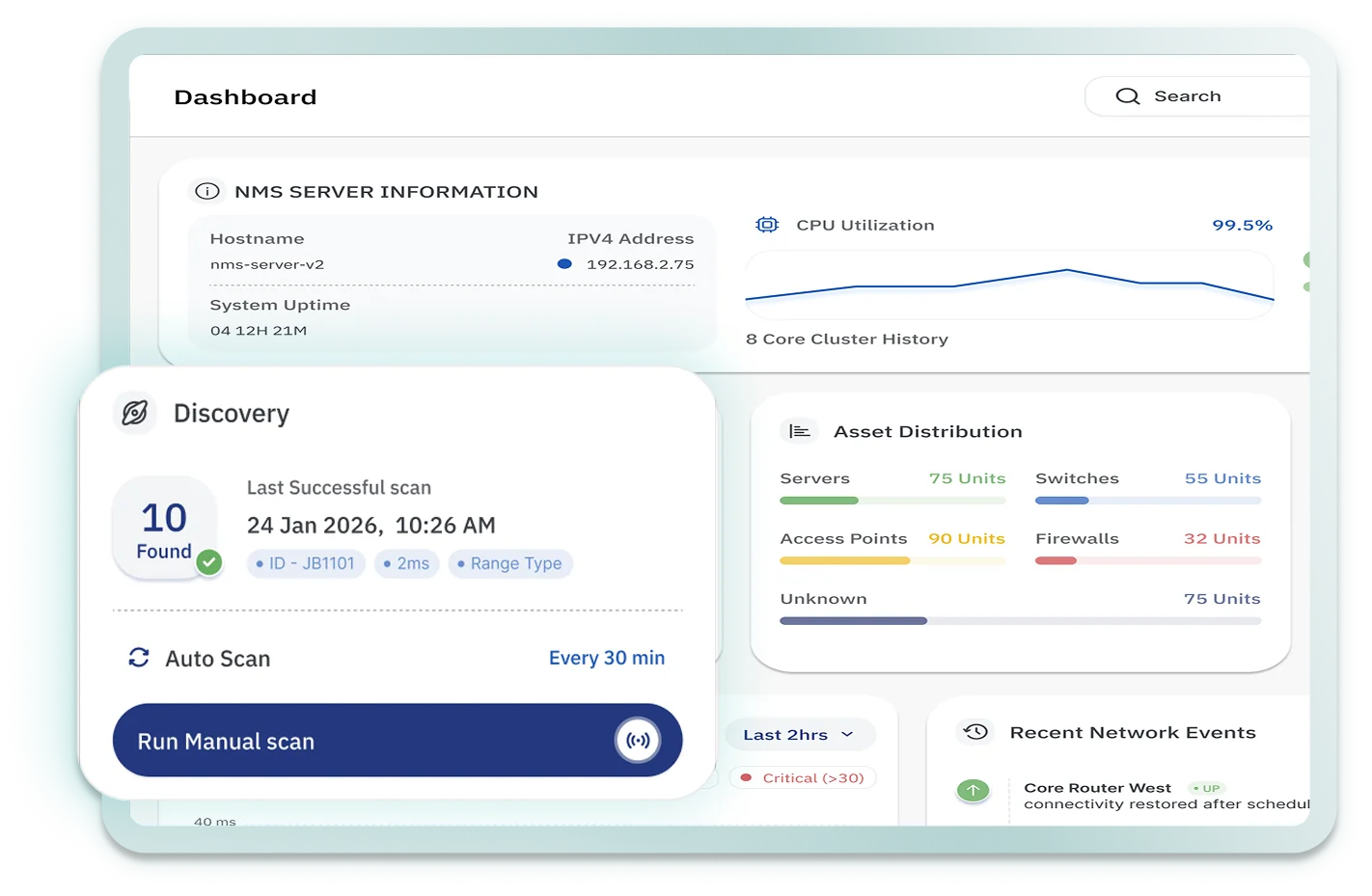Click the CPU utilization line chart
Viewport: 1372px width, 896px height.
point(1010,285)
